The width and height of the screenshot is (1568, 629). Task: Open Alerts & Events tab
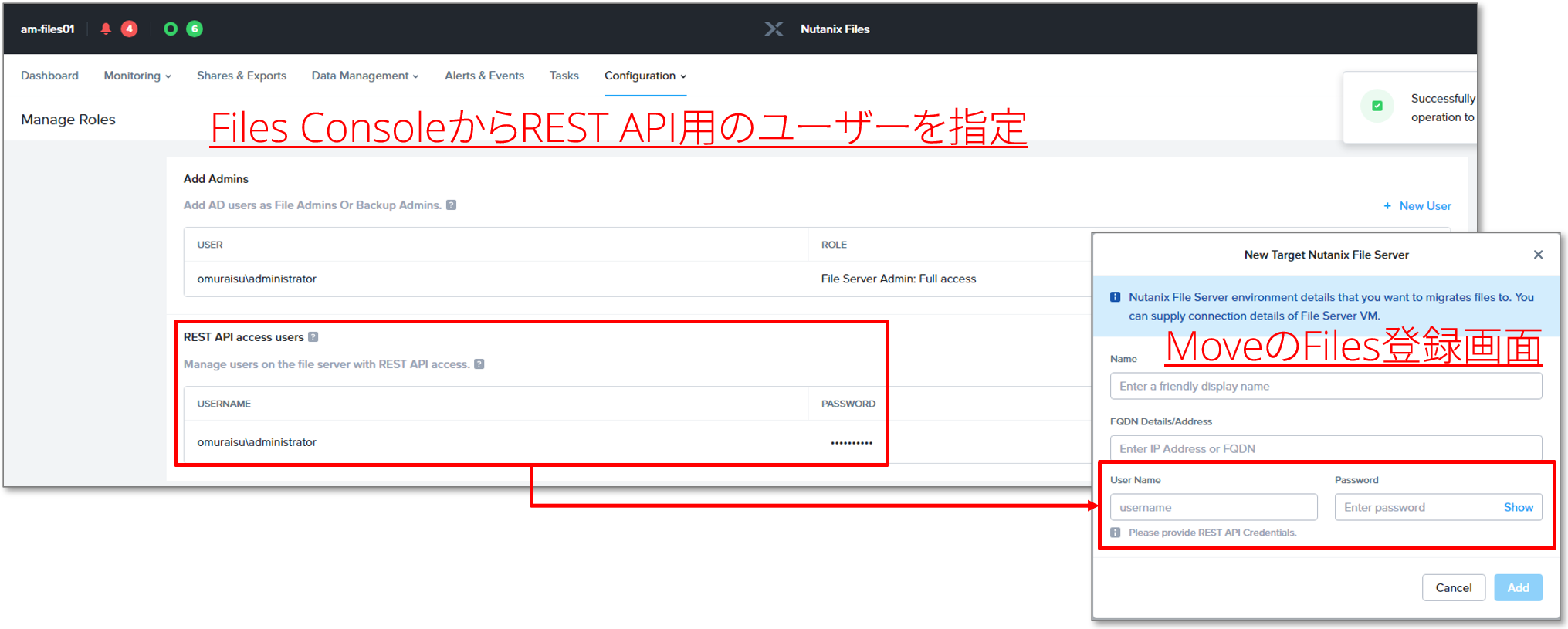pyautogui.click(x=484, y=76)
